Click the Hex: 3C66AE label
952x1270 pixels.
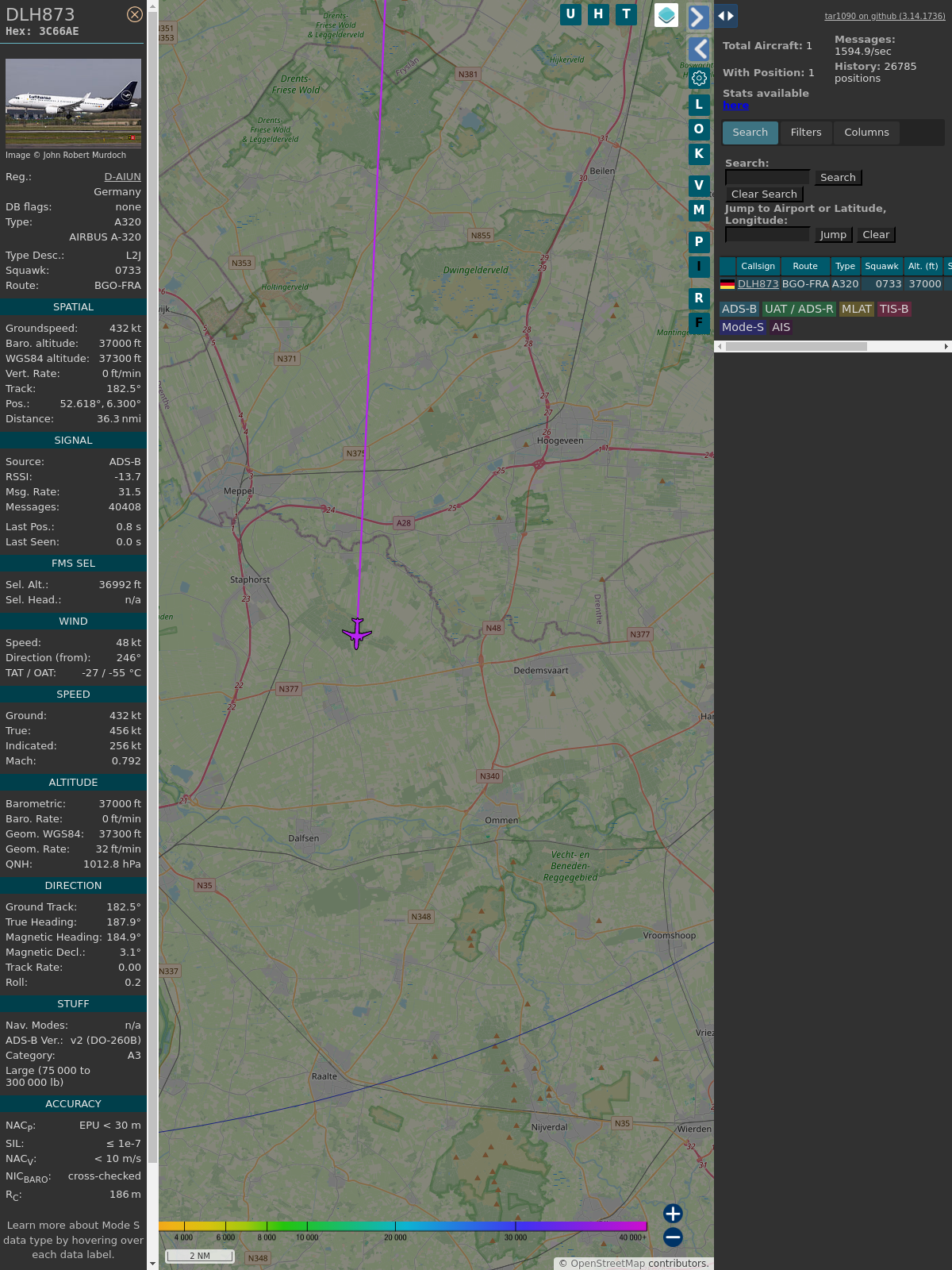(x=42, y=32)
